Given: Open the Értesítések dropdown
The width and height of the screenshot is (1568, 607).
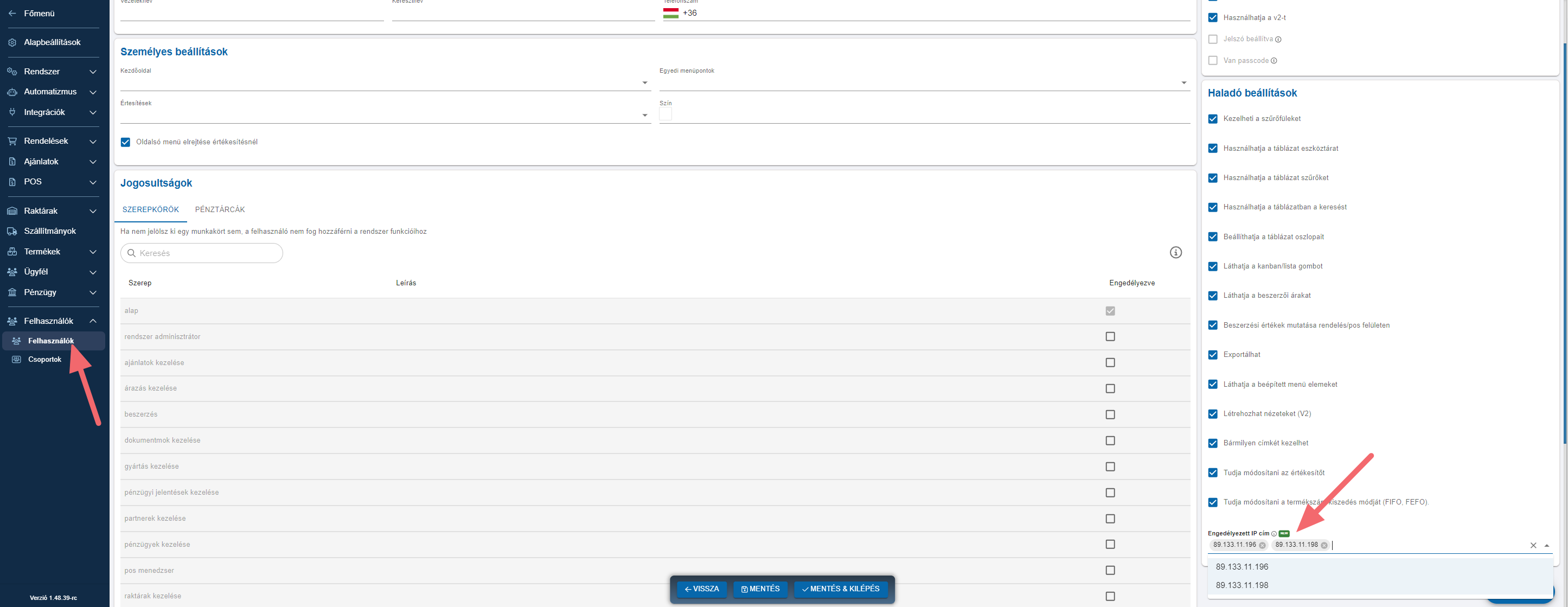Looking at the screenshot, I should [385, 115].
